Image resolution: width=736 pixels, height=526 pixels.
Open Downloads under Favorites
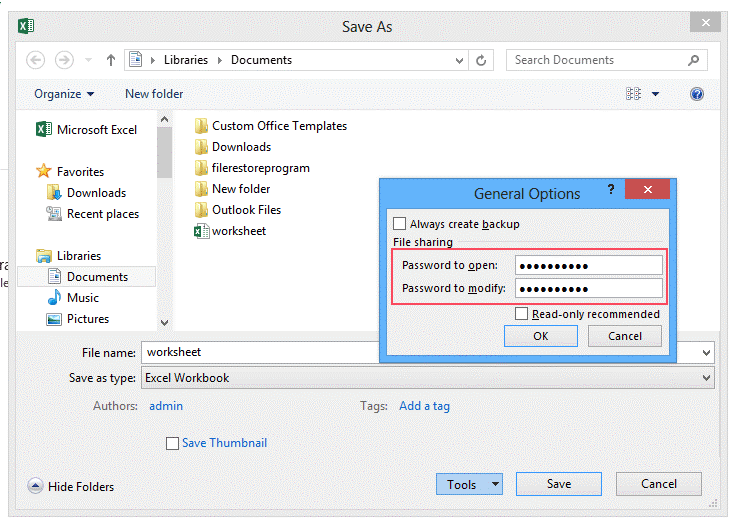[x=86, y=193]
